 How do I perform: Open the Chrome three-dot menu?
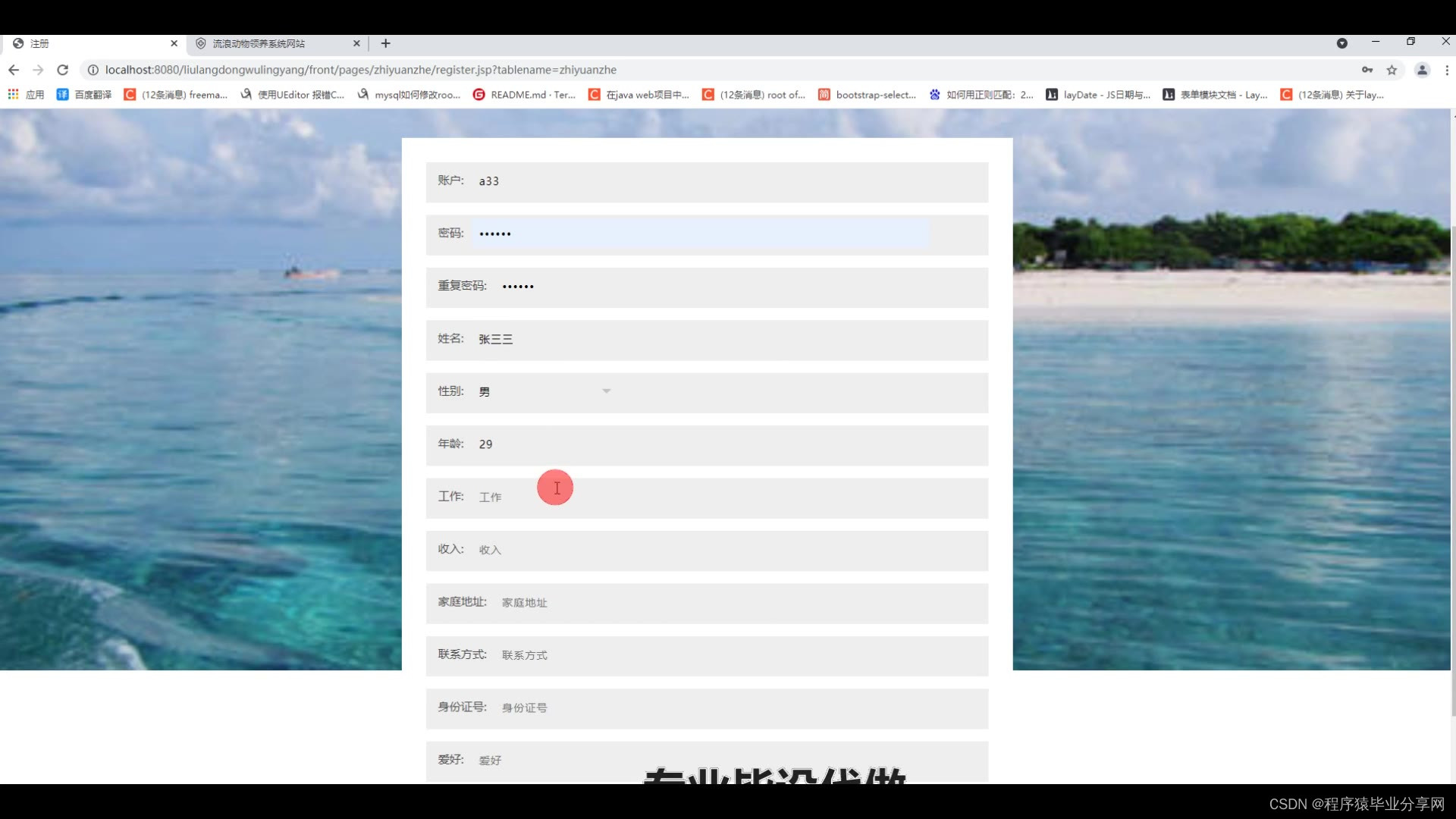[1447, 70]
